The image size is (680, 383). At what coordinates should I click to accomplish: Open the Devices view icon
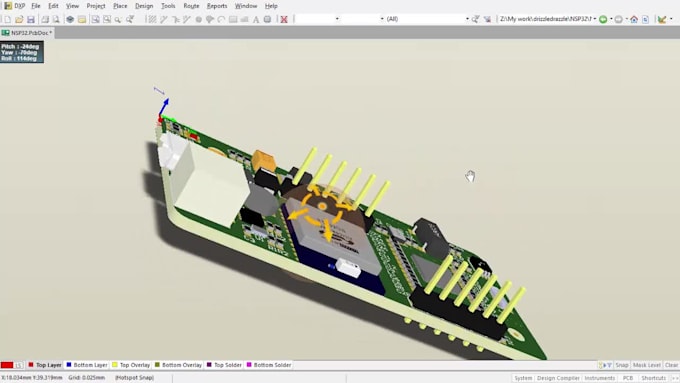pyautogui.click(x=70, y=19)
